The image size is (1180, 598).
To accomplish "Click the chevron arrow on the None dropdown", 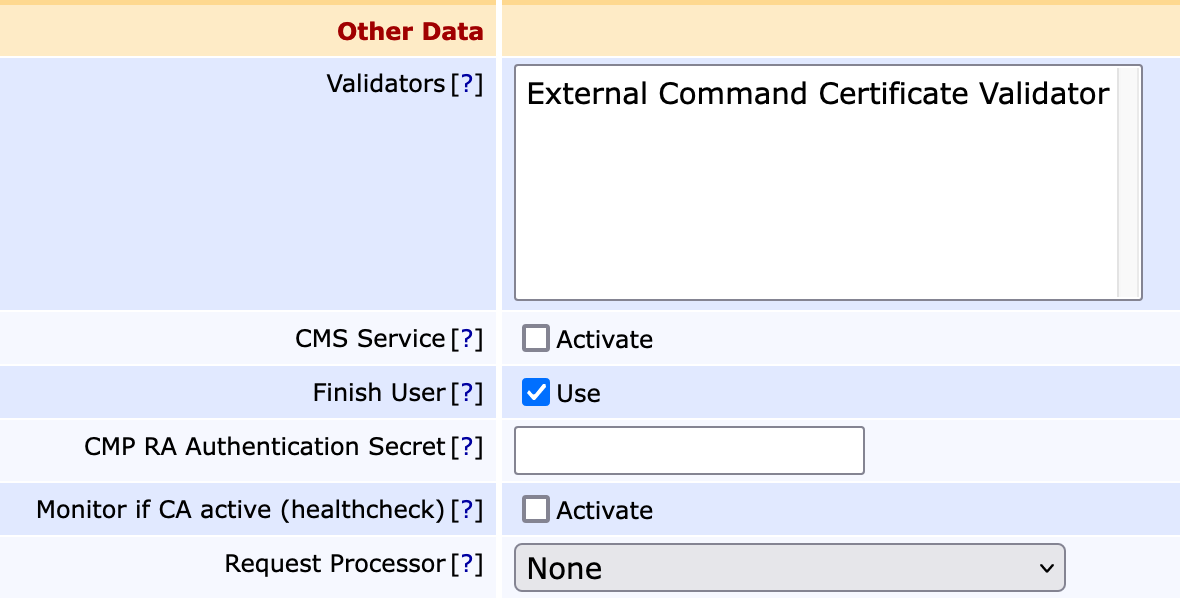I will (x=1046, y=568).
